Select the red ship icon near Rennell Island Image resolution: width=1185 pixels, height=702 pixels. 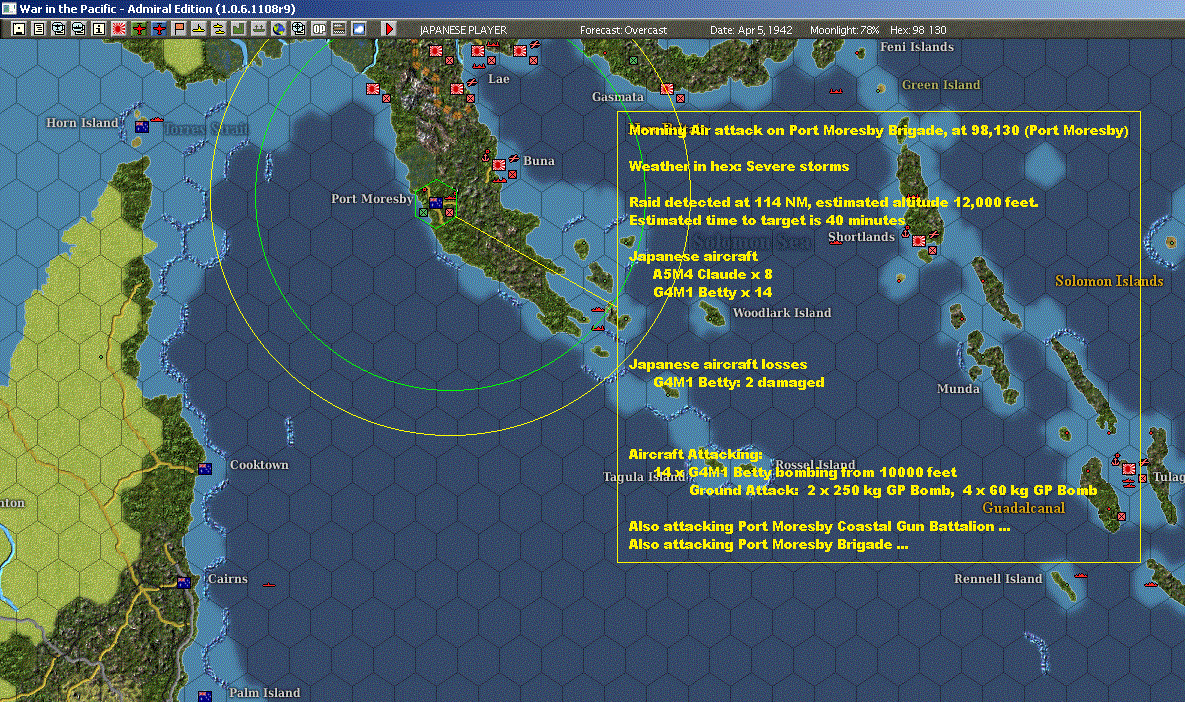pos(1081,576)
